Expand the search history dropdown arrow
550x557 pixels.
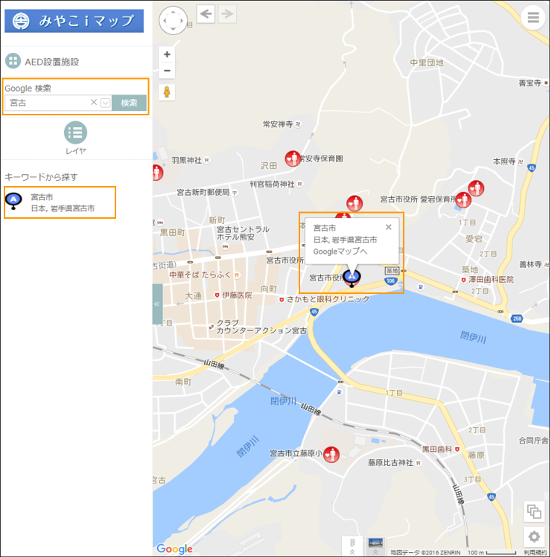[105, 103]
